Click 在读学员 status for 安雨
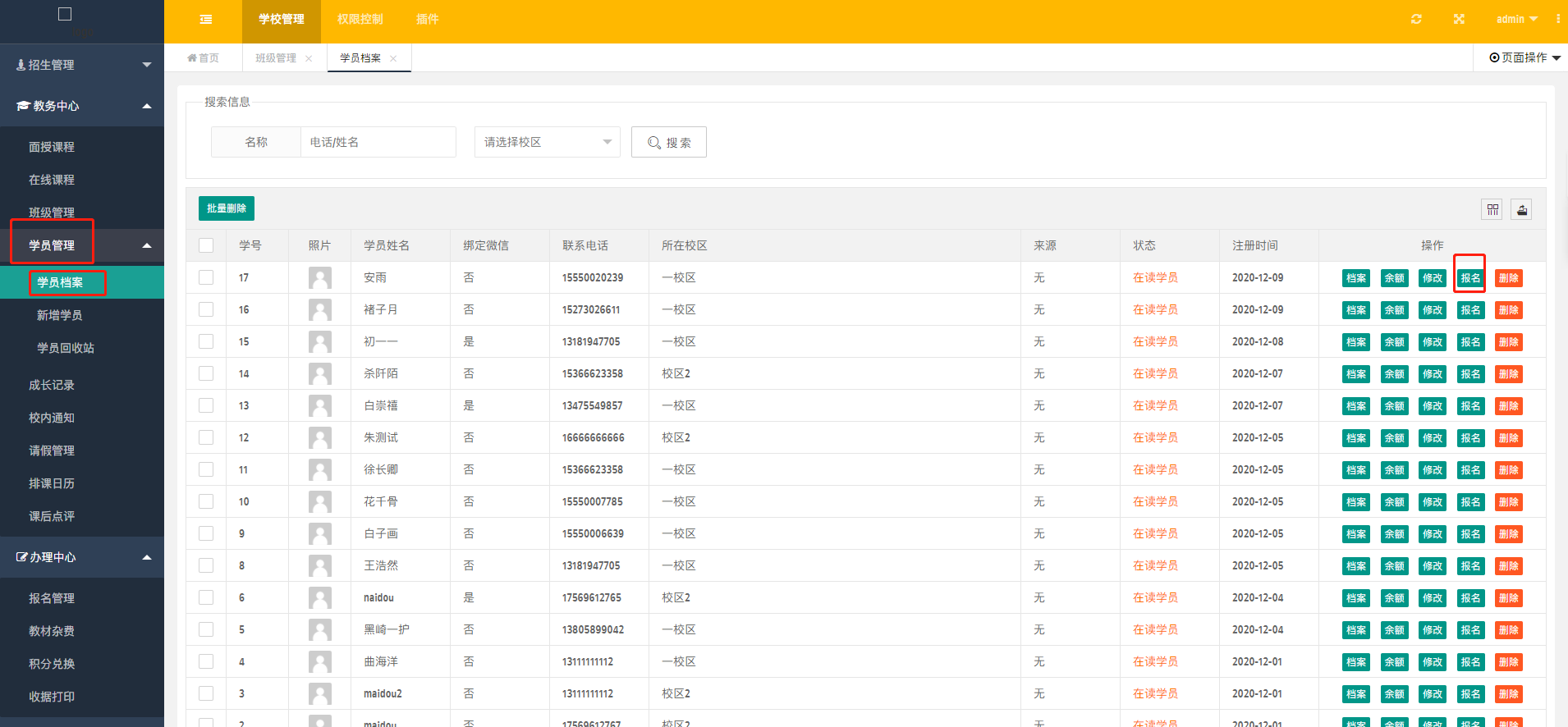Image resolution: width=1568 pixels, height=727 pixels. click(x=1155, y=277)
